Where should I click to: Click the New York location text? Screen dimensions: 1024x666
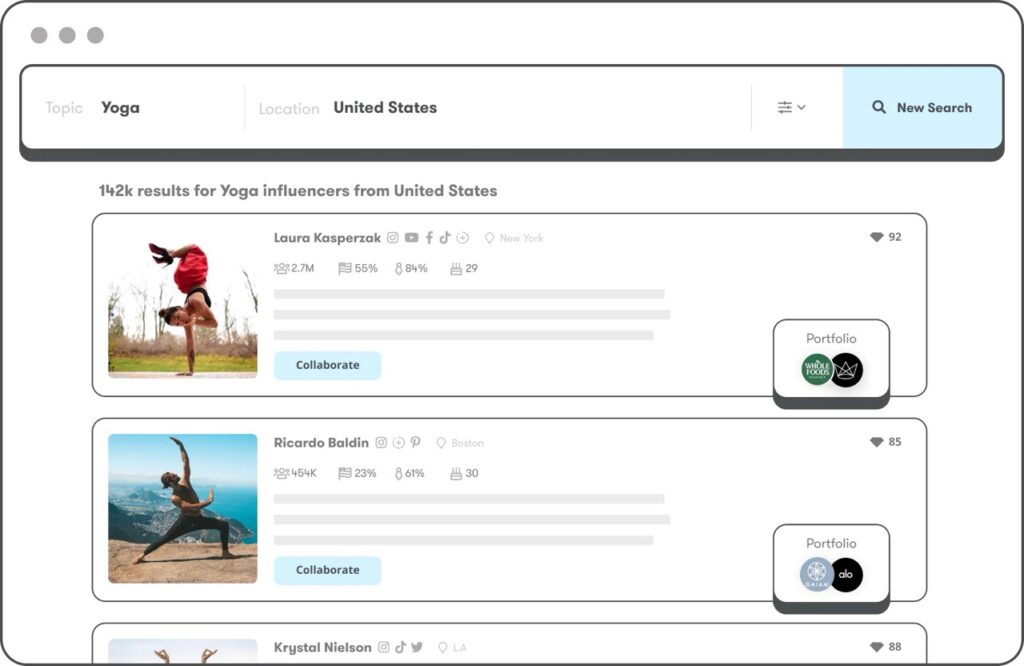(521, 238)
